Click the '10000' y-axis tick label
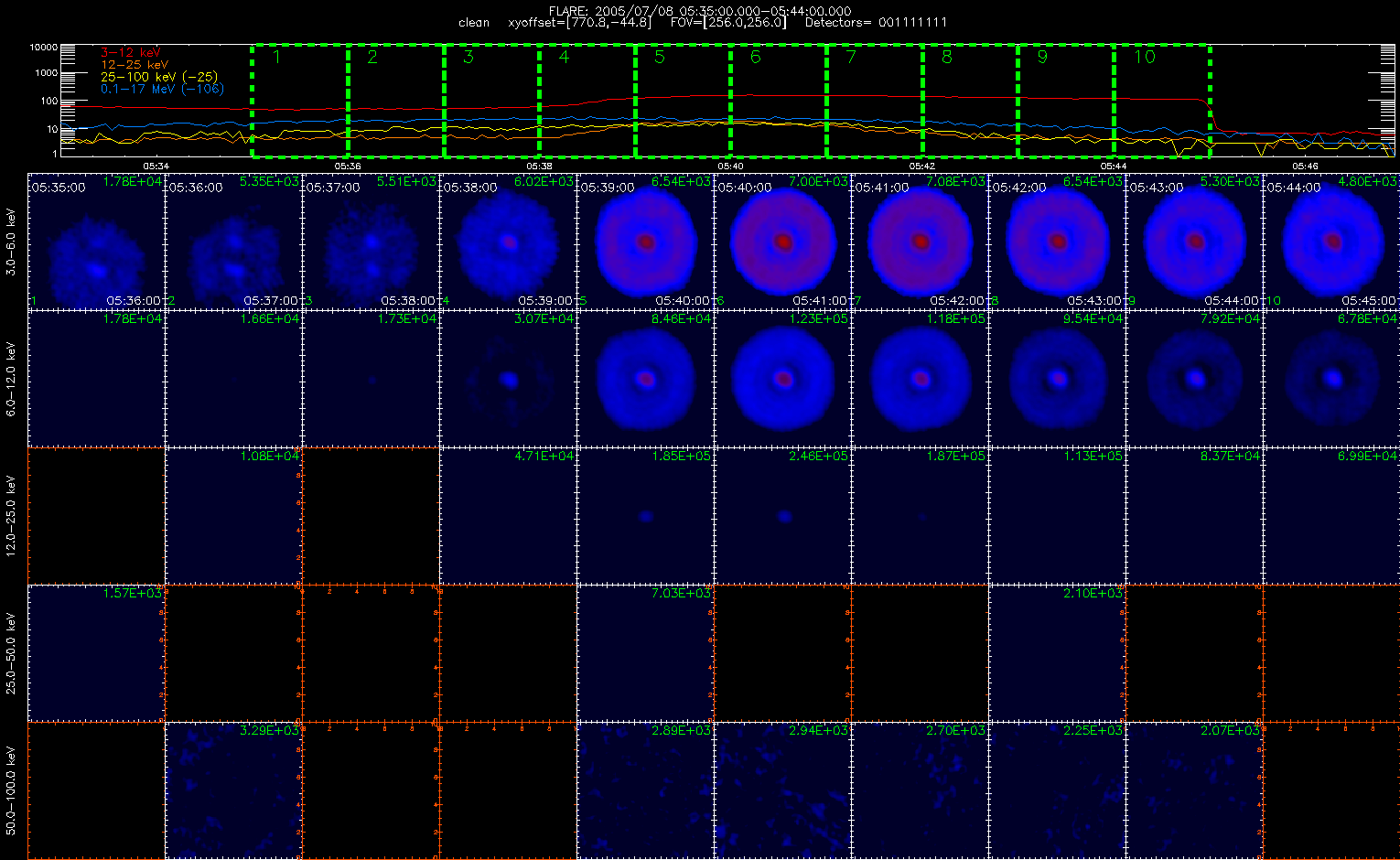 tap(43, 48)
